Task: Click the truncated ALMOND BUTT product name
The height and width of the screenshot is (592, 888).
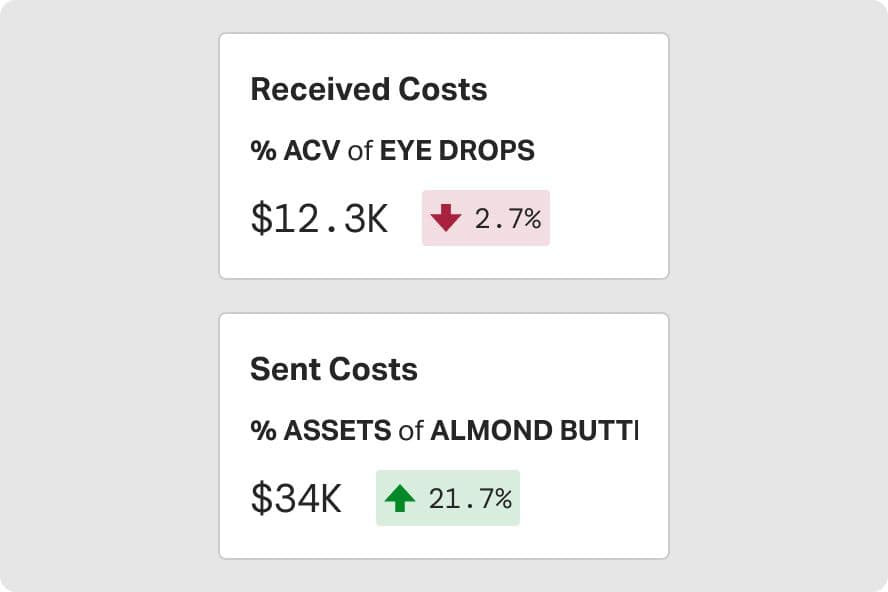Action: [x=534, y=431]
